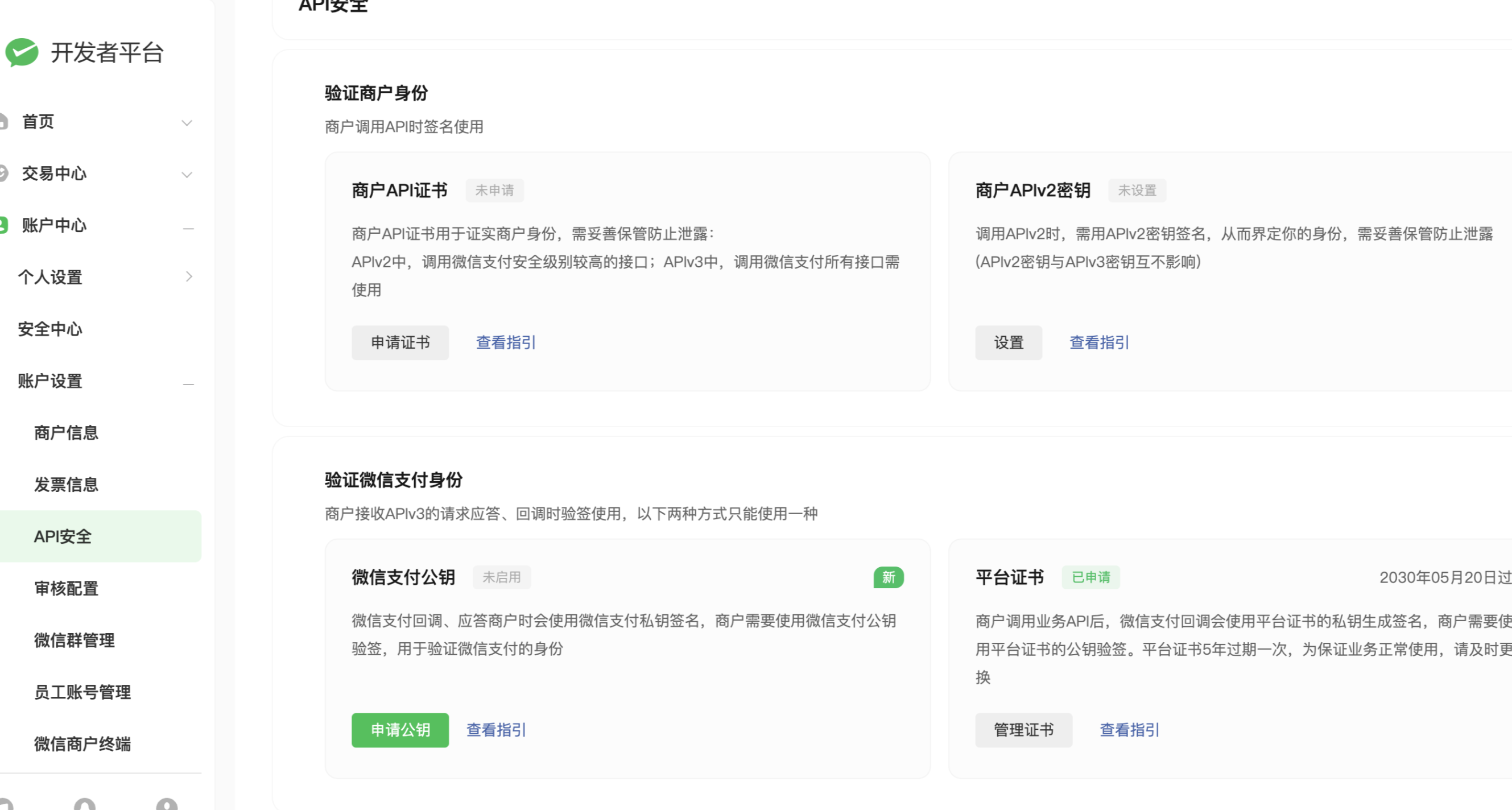The height and width of the screenshot is (810, 1512).
Task: Open 微信群管理 page
Action: click(74, 640)
